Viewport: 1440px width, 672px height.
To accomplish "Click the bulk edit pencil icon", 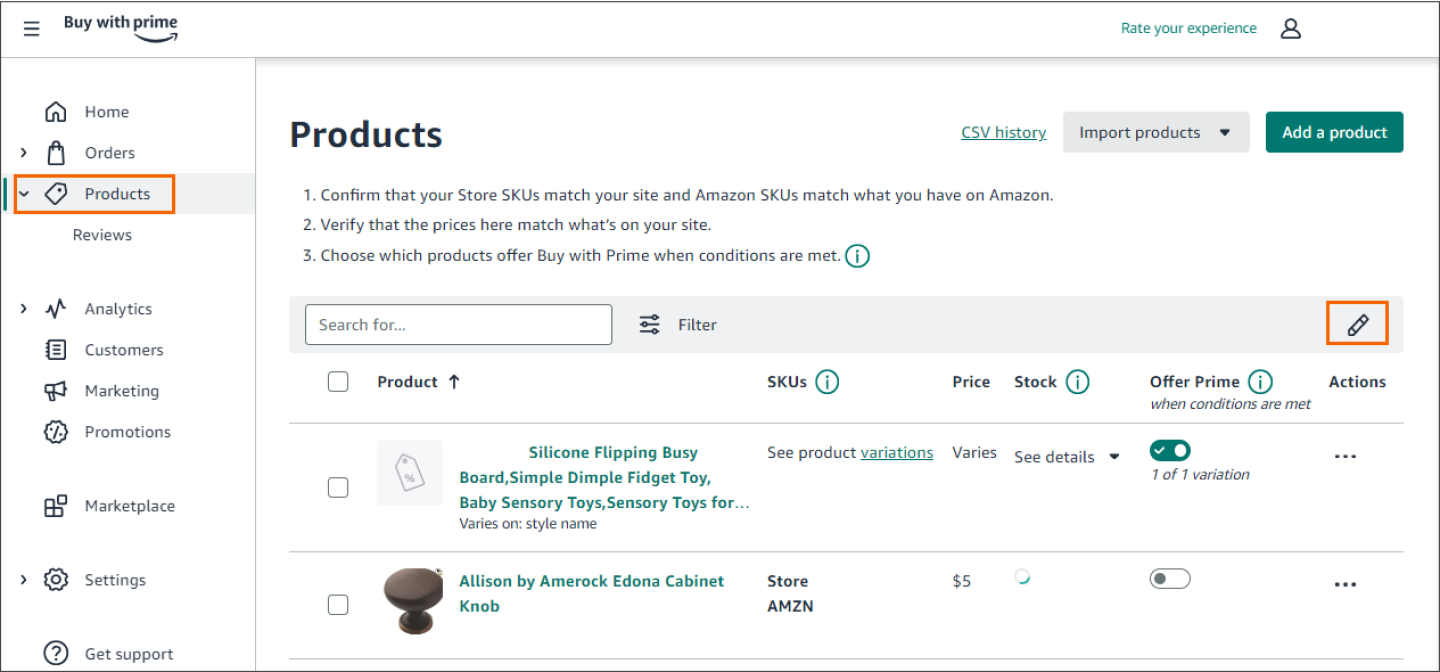I will 1357,322.
